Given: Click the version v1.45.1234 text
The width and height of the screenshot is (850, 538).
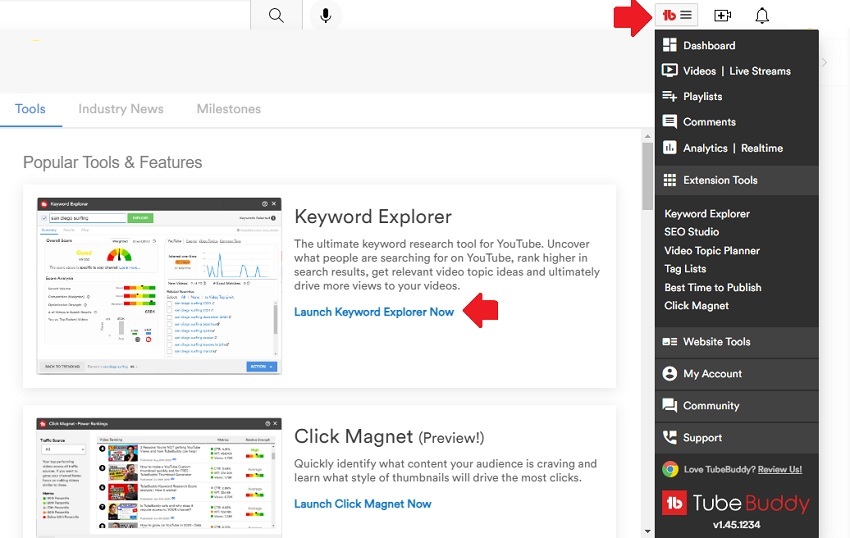Looking at the screenshot, I should tap(736, 525).
